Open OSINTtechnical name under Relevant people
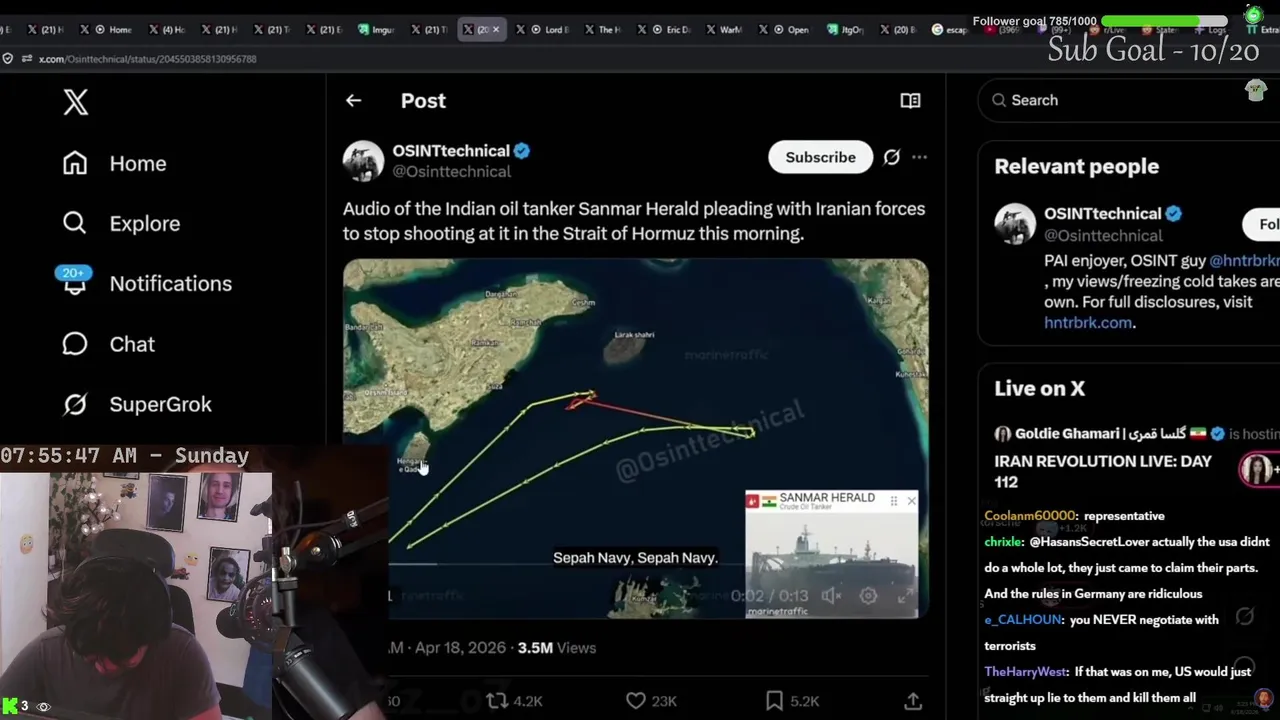The height and width of the screenshot is (720, 1280). [1102, 214]
